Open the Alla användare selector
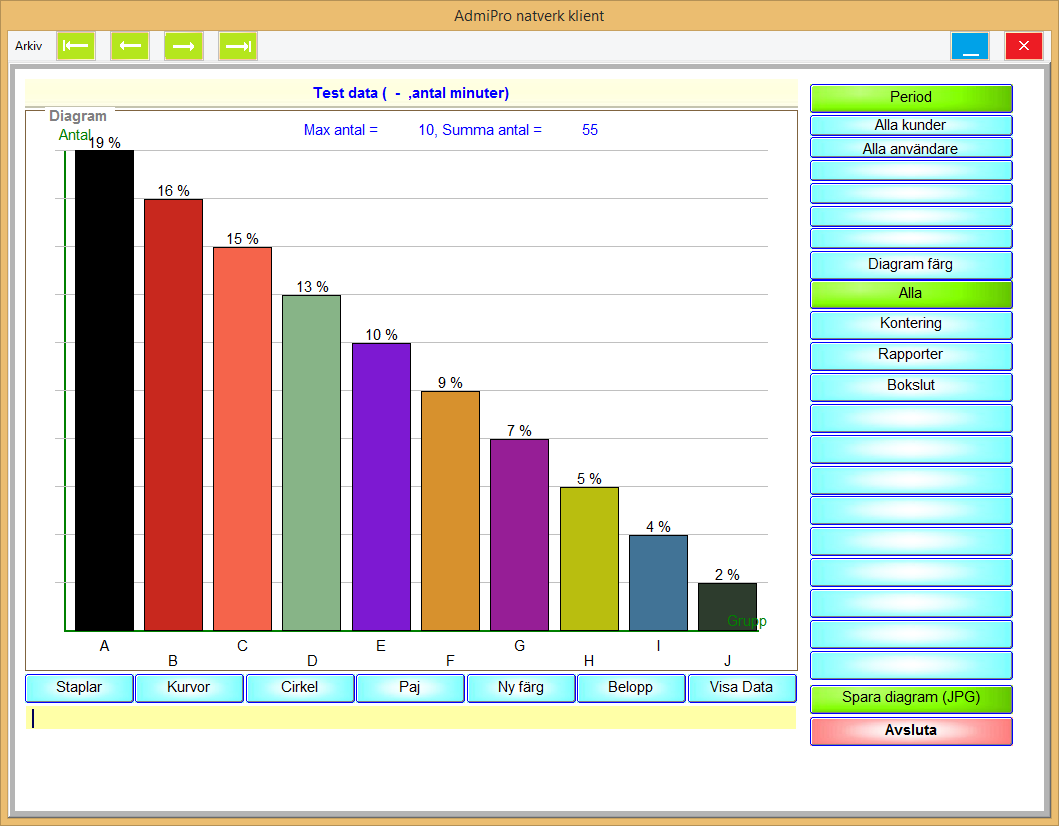Image resolution: width=1059 pixels, height=826 pixels. click(911, 148)
